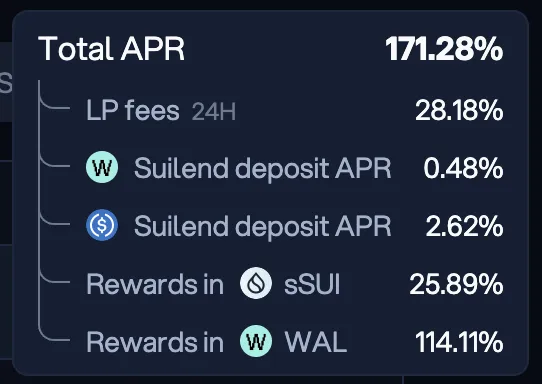Click the sSUI token name
Viewport: 542px width, 384px height.
coord(312,285)
